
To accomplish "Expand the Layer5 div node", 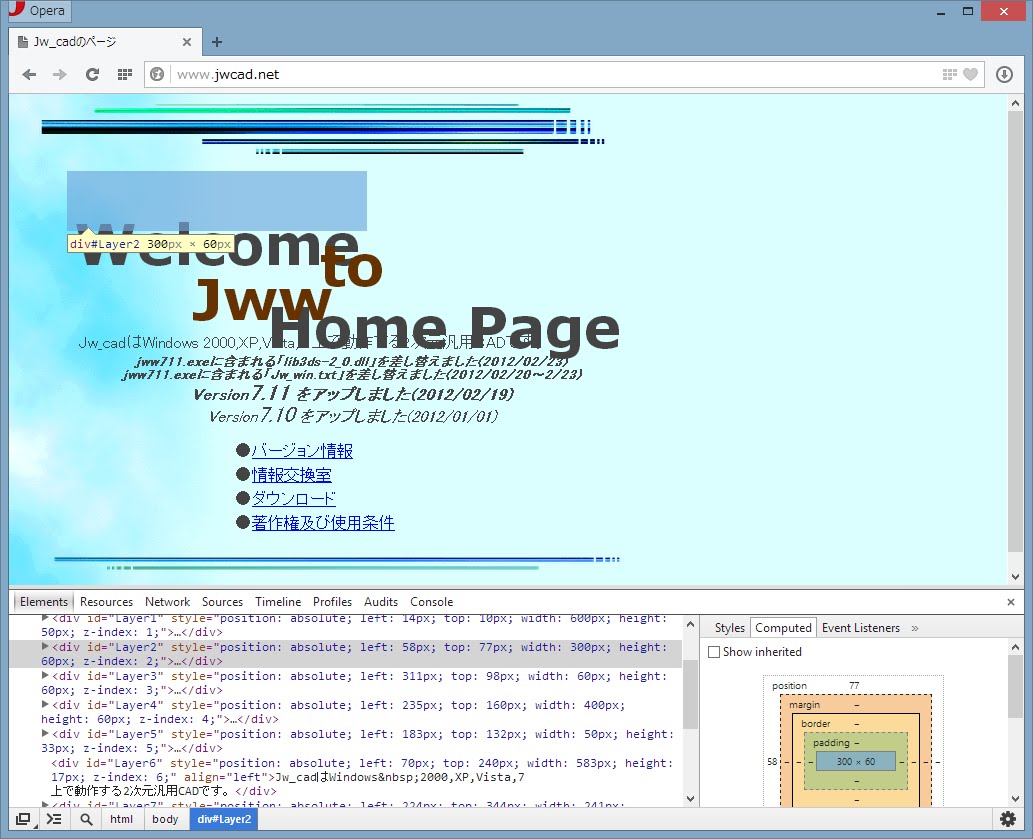I will tap(45, 734).
